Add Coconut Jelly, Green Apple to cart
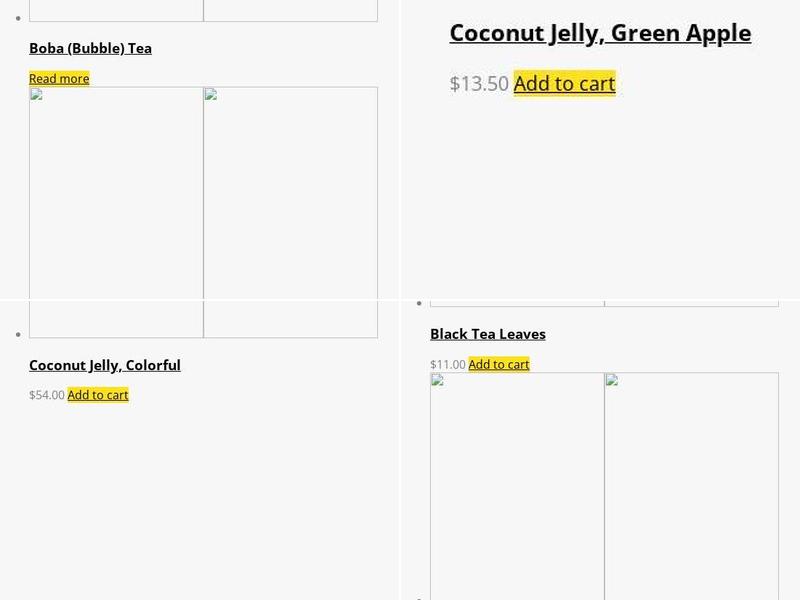Viewport: 800px width, 600px height. pos(564,84)
